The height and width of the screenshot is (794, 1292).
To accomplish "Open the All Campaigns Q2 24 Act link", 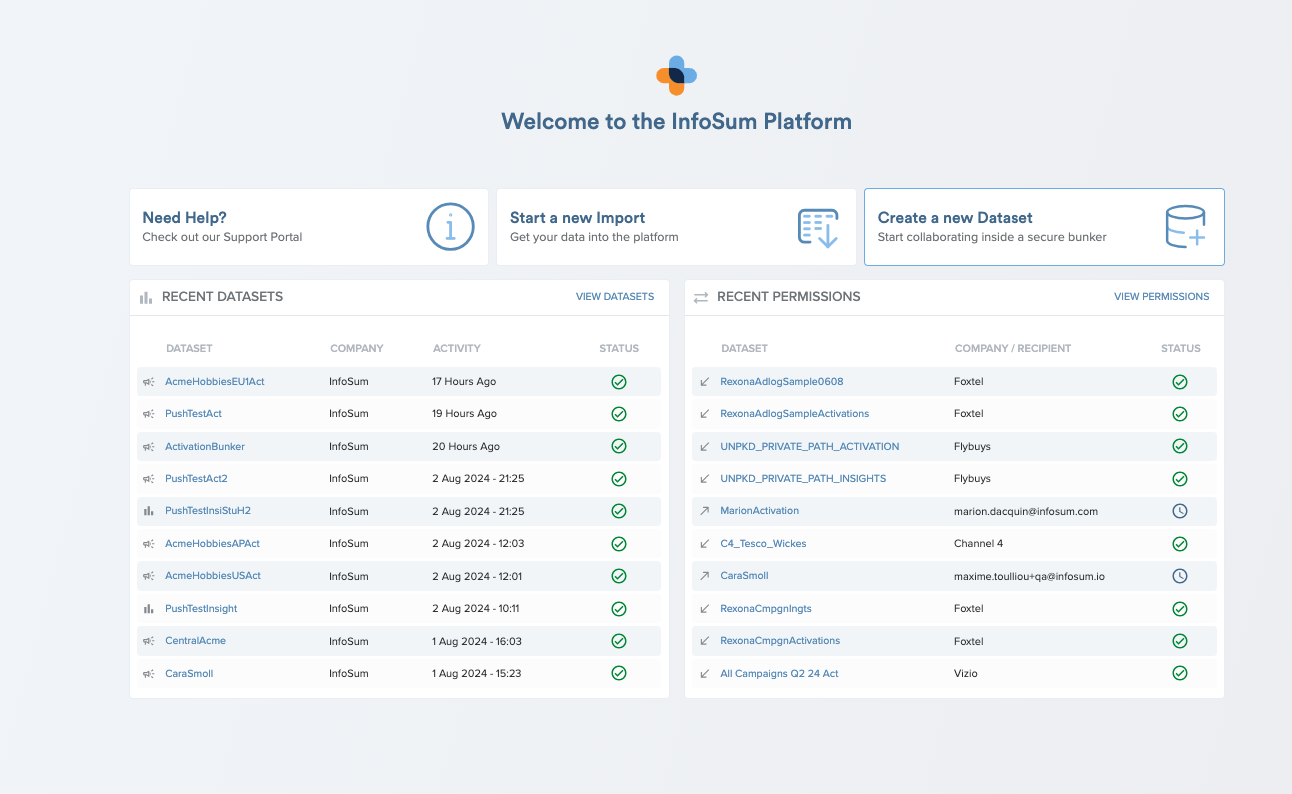I will pos(779,673).
